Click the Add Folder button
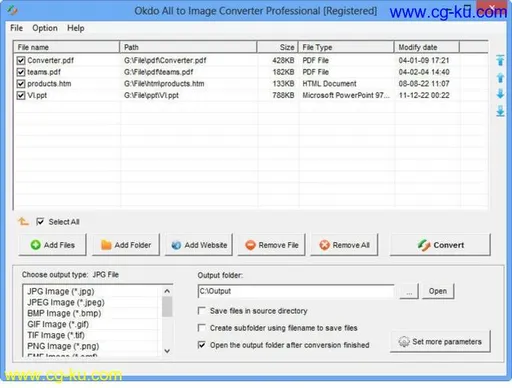 [x=126, y=245]
